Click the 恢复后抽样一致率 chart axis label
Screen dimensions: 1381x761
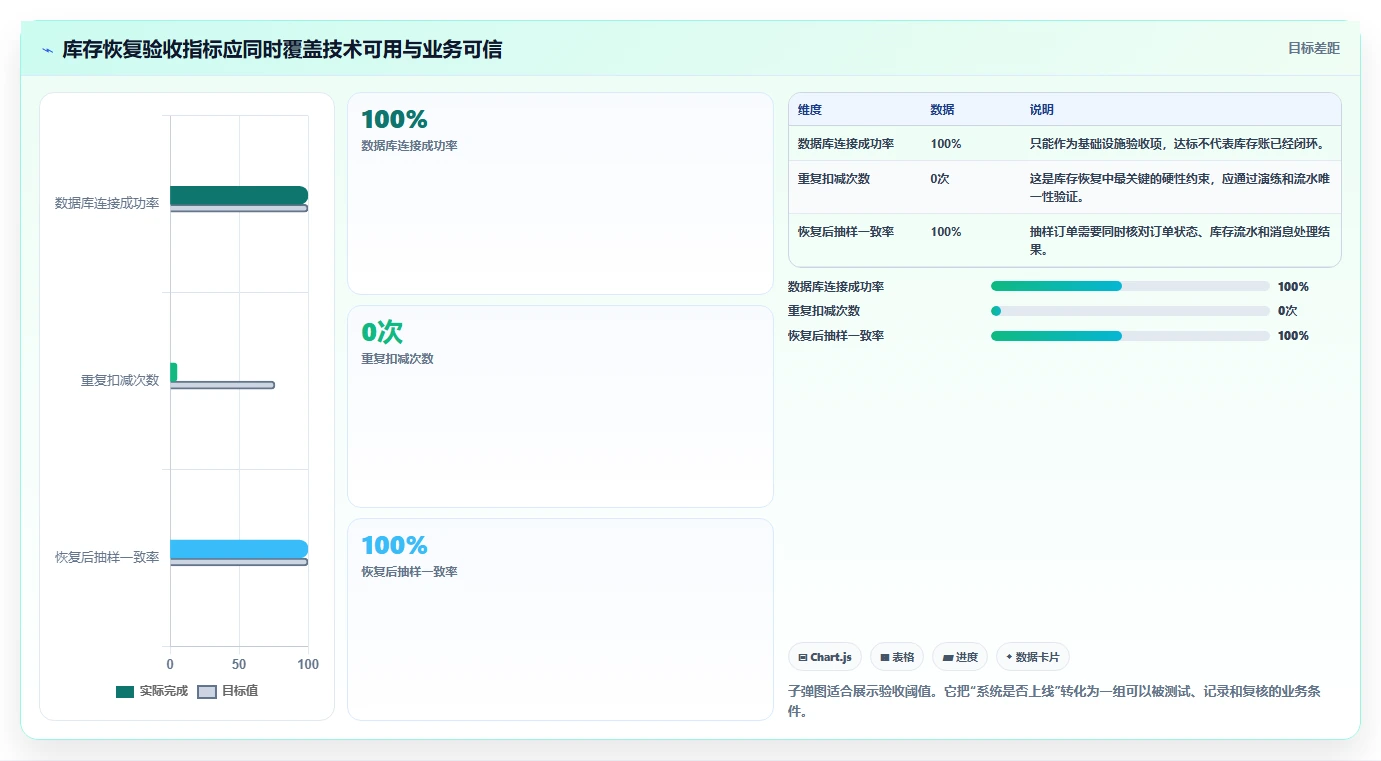pos(107,557)
